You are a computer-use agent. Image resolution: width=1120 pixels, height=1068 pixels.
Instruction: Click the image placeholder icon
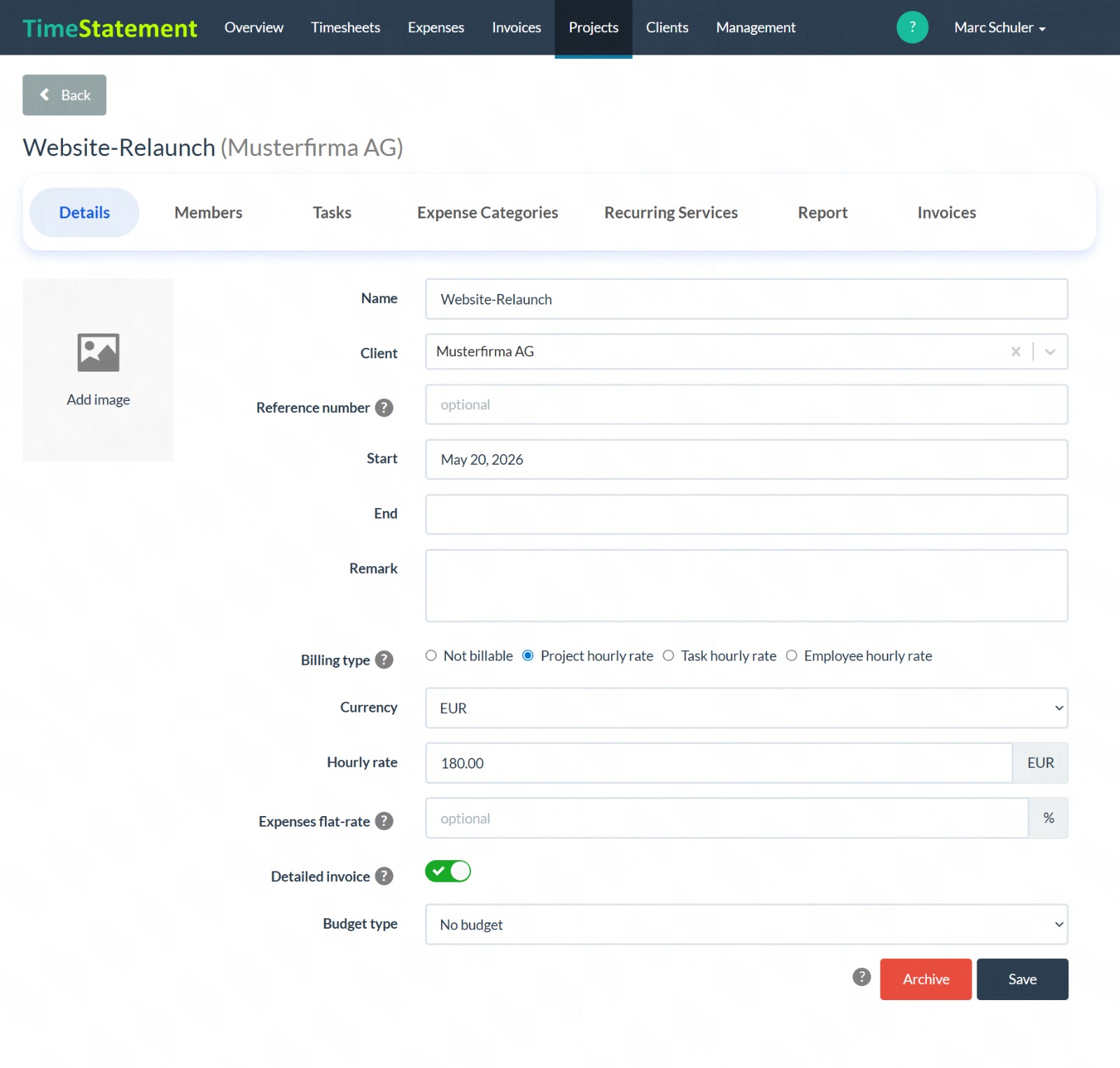(x=98, y=352)
